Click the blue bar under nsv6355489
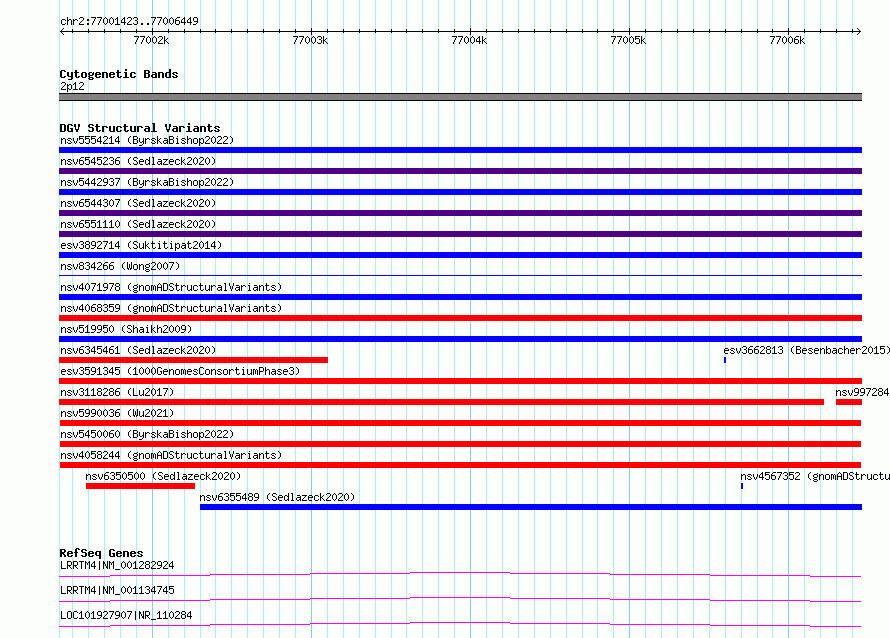This screenshot has height=638, width=890. point(531,507)
